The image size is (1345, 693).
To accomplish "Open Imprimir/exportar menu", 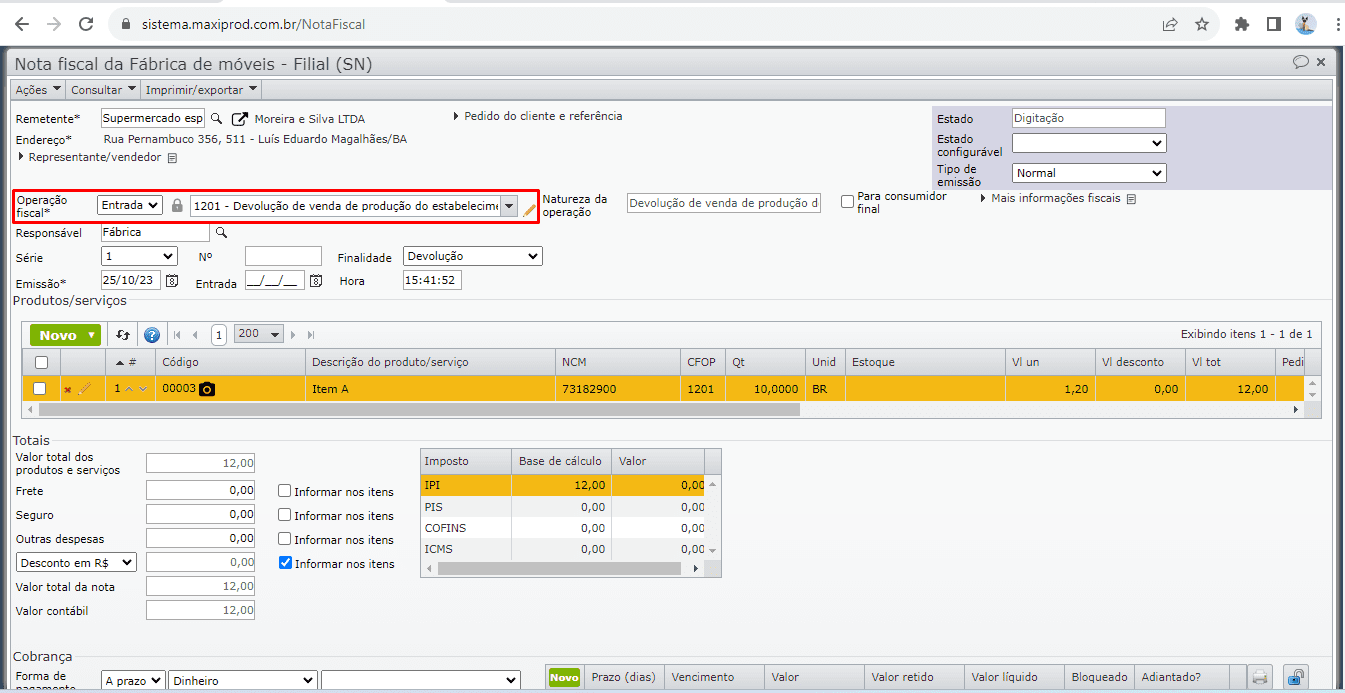I will tap(201, 89).
